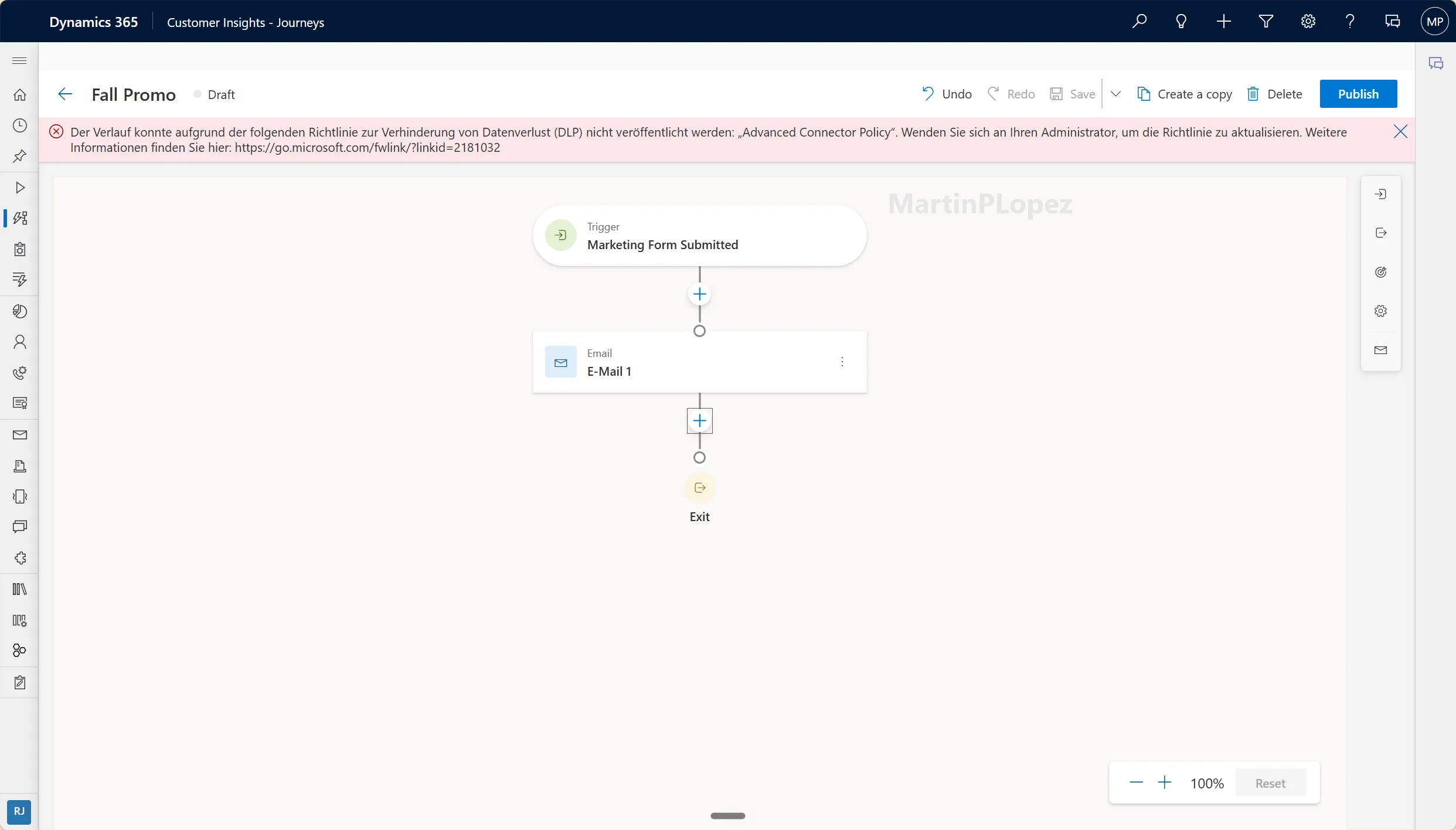
Task: Dismiss the DLP error banner
Action: [1400, 131]
